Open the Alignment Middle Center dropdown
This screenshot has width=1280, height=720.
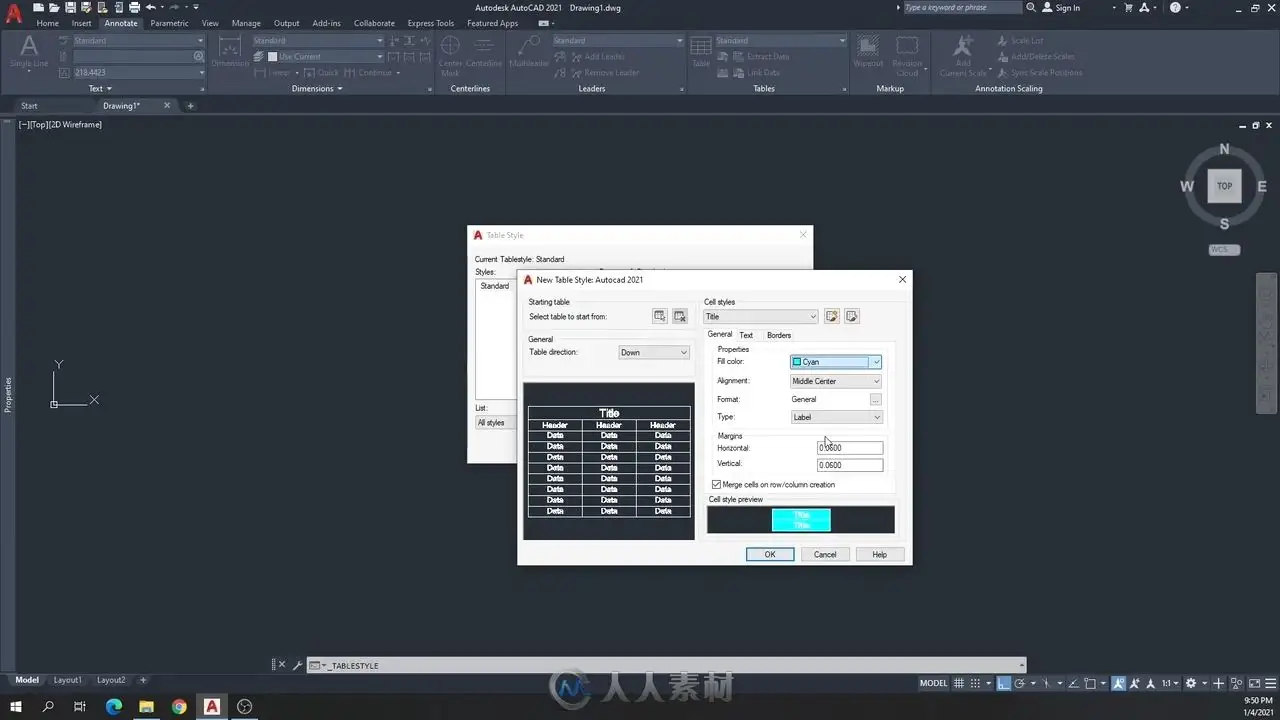(x=836, y=381)
